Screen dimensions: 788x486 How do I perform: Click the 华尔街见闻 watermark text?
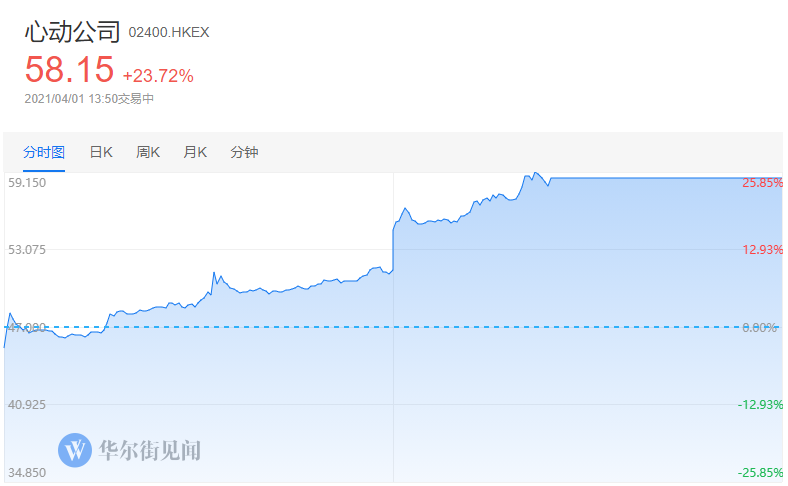(x=150, y=450)
